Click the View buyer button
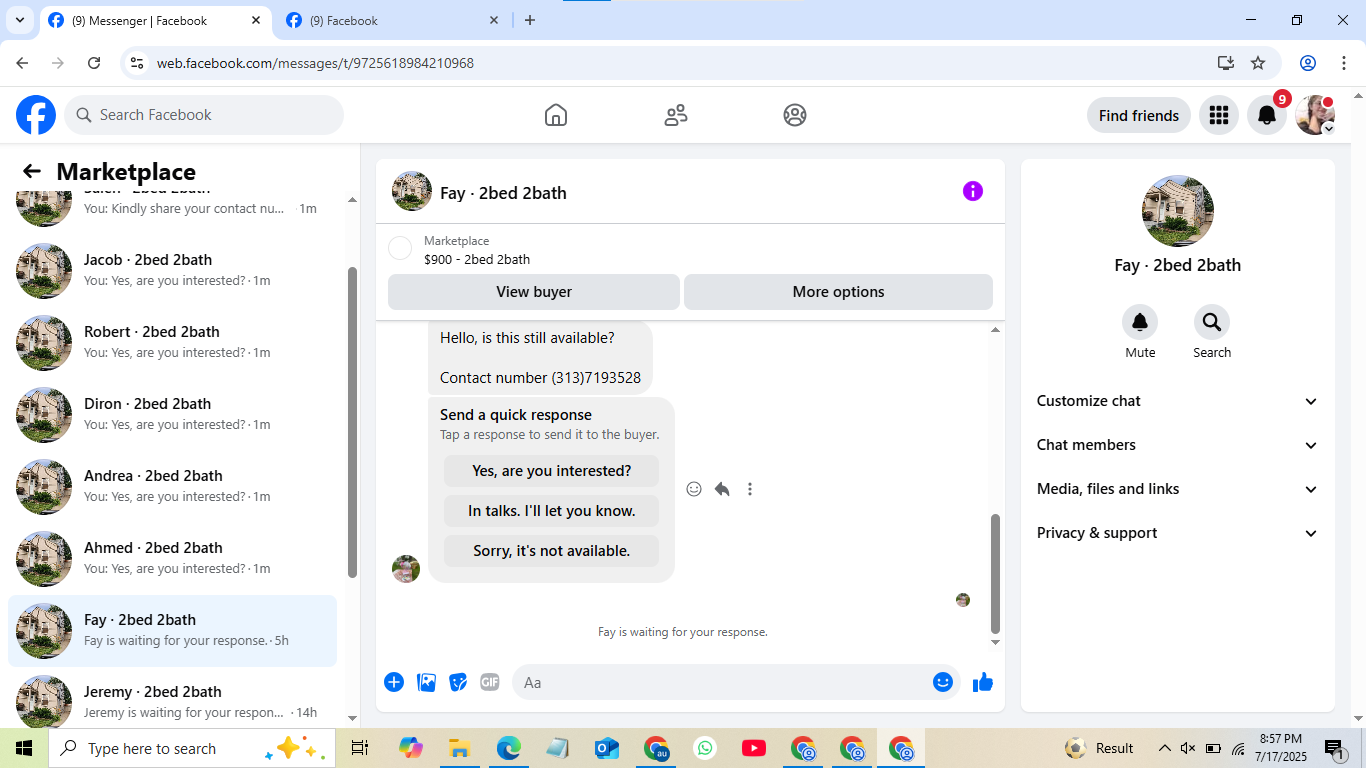Screen dimensions: 1366x768 [x=534, y=292]
